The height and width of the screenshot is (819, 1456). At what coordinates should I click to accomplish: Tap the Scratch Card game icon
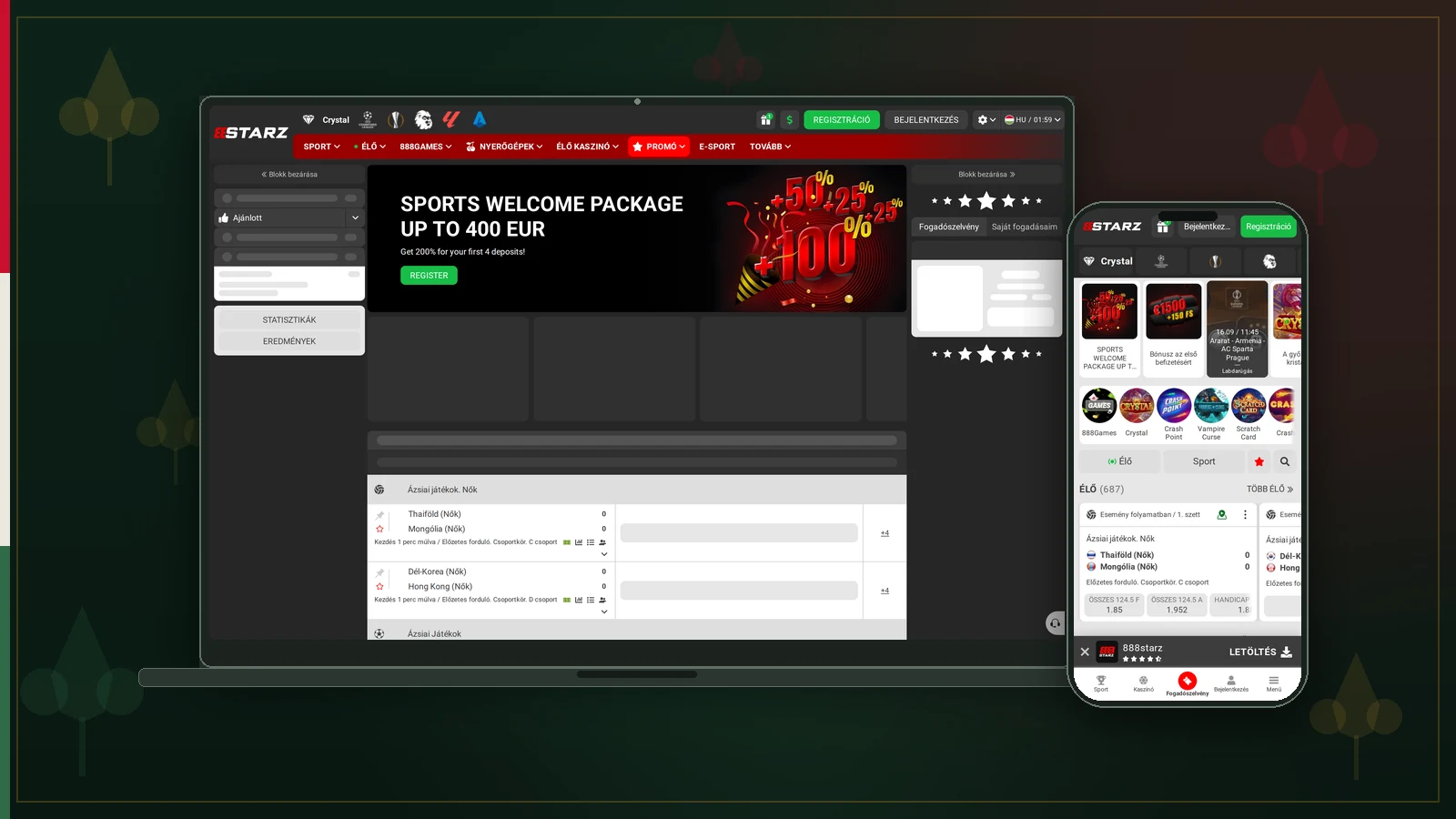1249,406
